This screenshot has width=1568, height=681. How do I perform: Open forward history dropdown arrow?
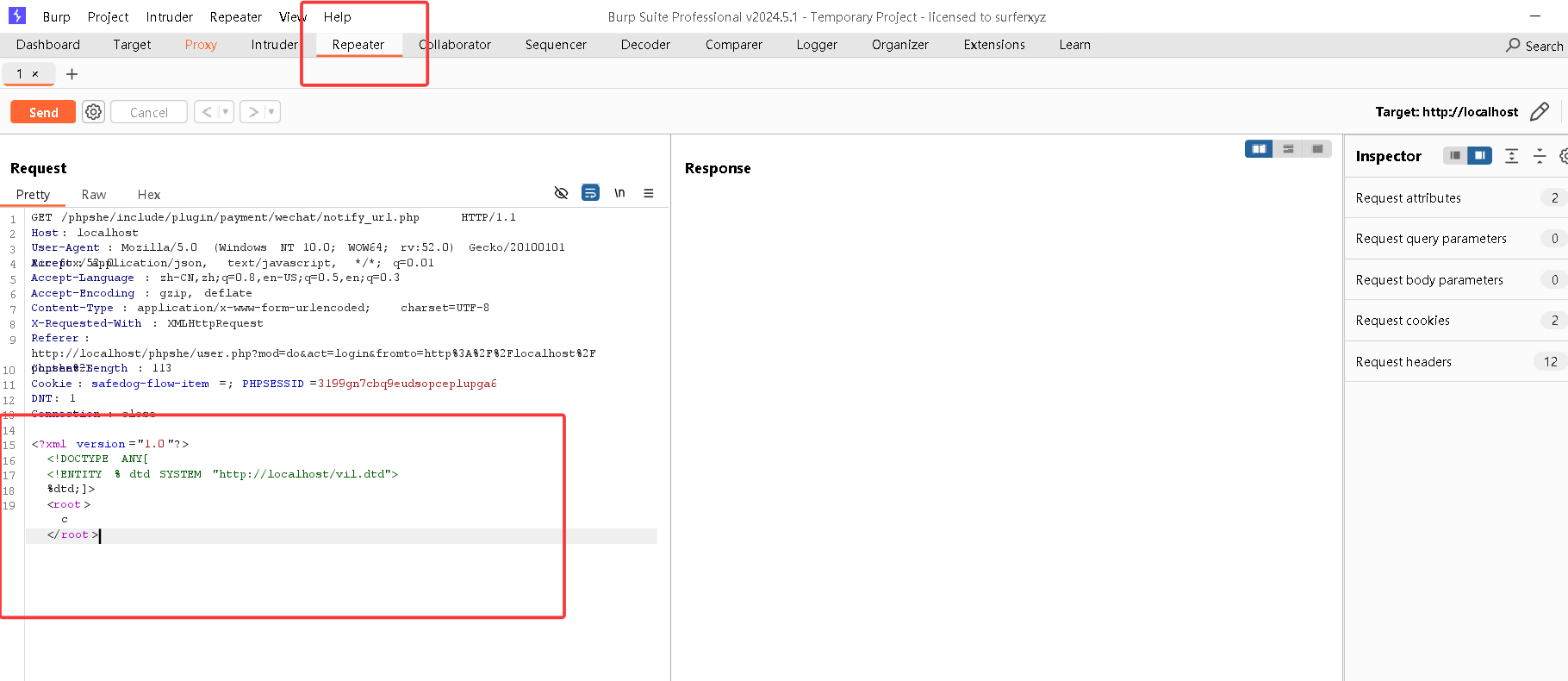[x=271, y=112]
